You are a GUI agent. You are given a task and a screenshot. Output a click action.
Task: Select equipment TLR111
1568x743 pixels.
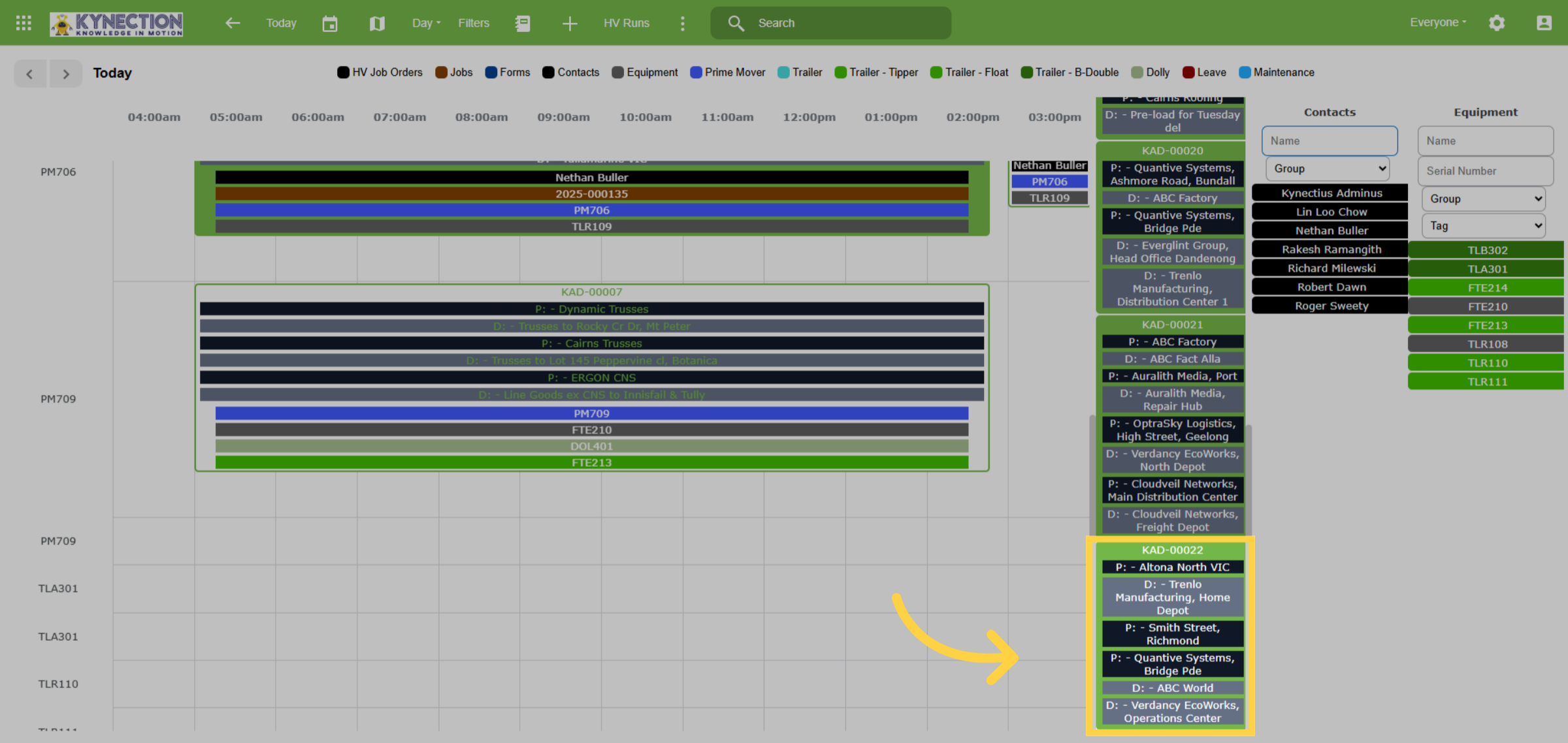click(1486, 383)
